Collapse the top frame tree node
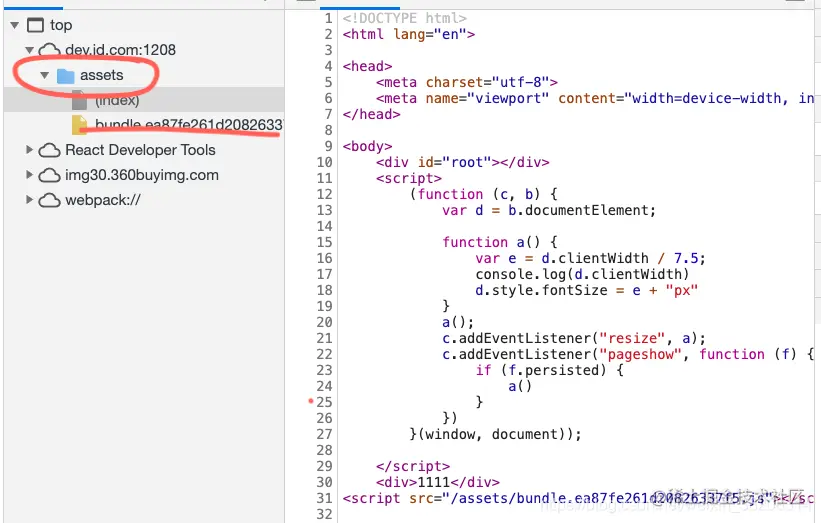Image resolution: width=821 pixels, height=523 pixels. pos(15,25)
